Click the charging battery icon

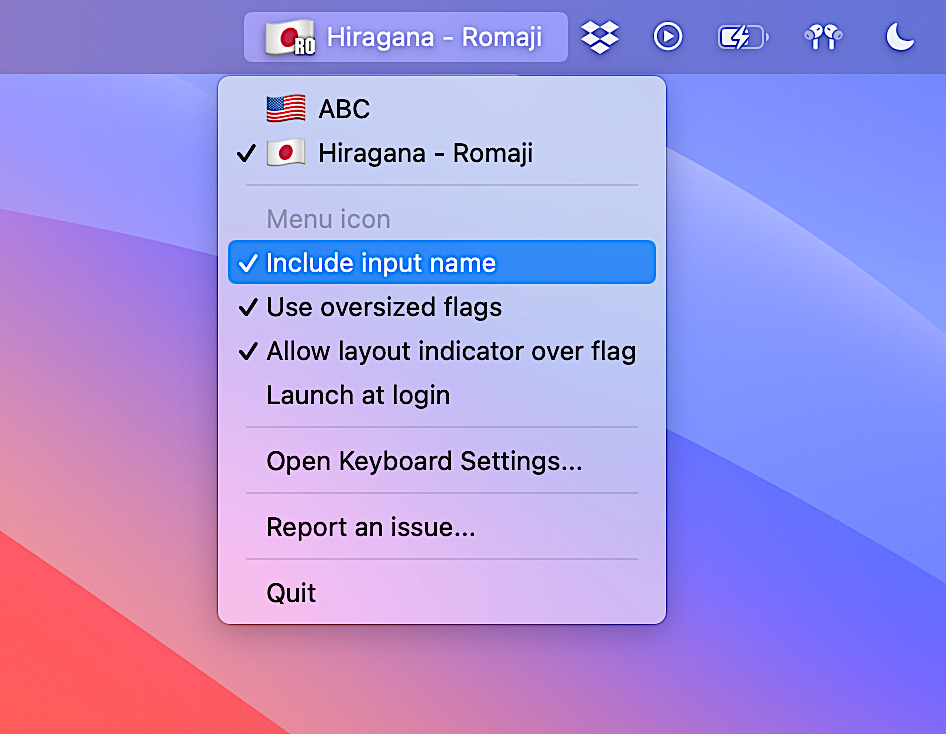click(742, 36)
